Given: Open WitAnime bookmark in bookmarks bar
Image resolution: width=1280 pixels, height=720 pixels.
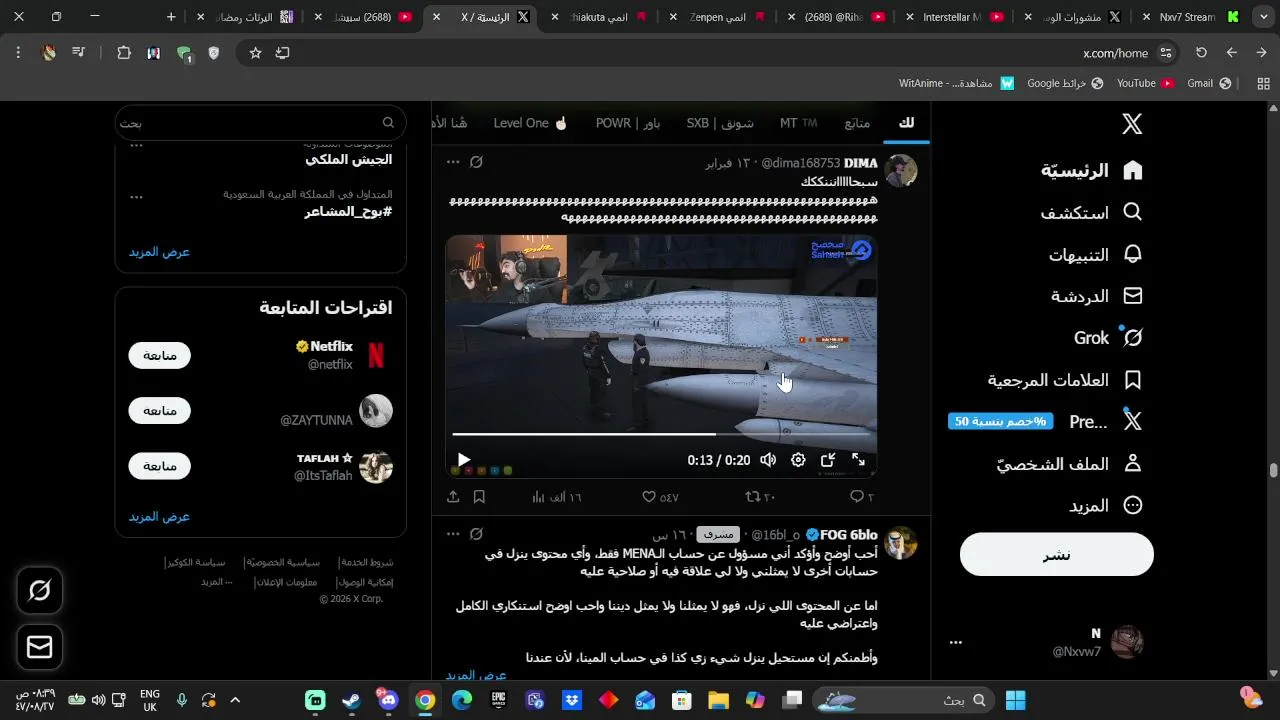Looking at the screenshot, I should pos(957,83).
